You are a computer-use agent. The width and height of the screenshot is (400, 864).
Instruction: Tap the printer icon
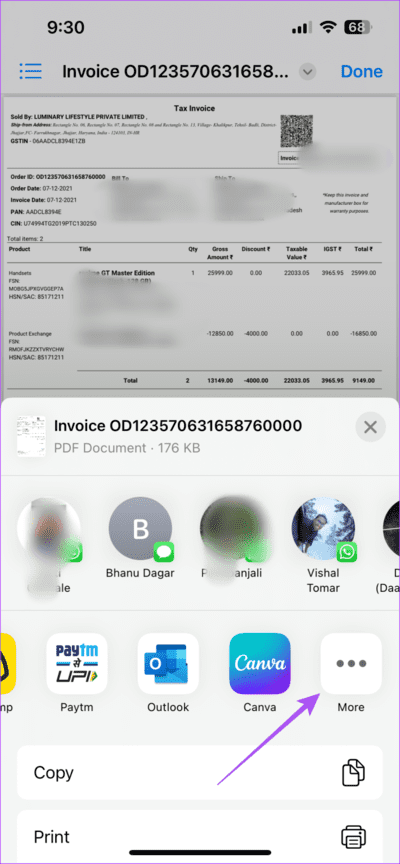[351, 837]
